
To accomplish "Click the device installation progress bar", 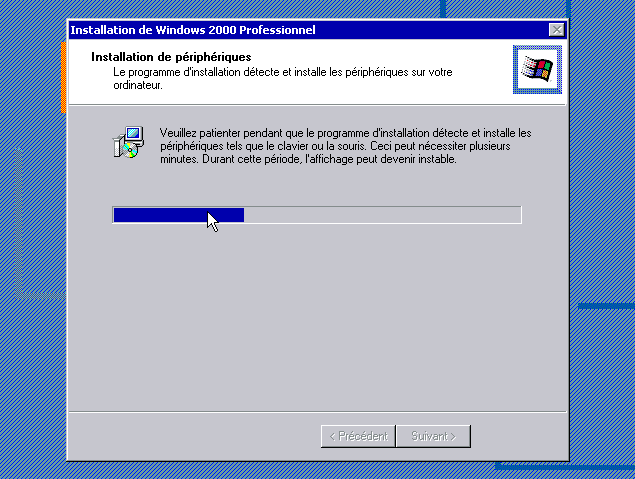I will point(317,215).
